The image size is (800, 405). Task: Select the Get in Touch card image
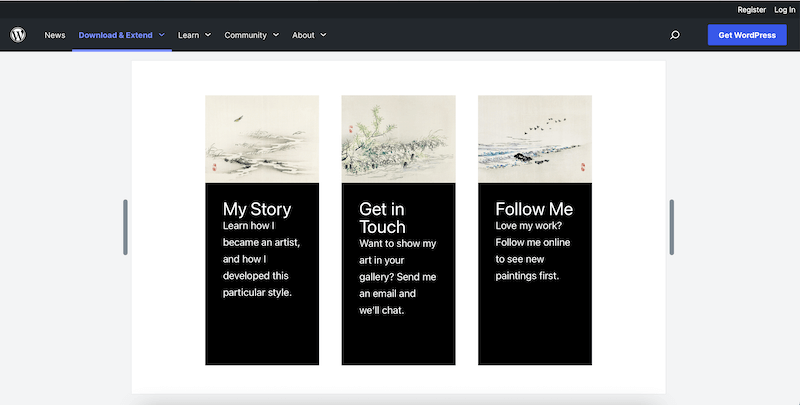[398, 139]
